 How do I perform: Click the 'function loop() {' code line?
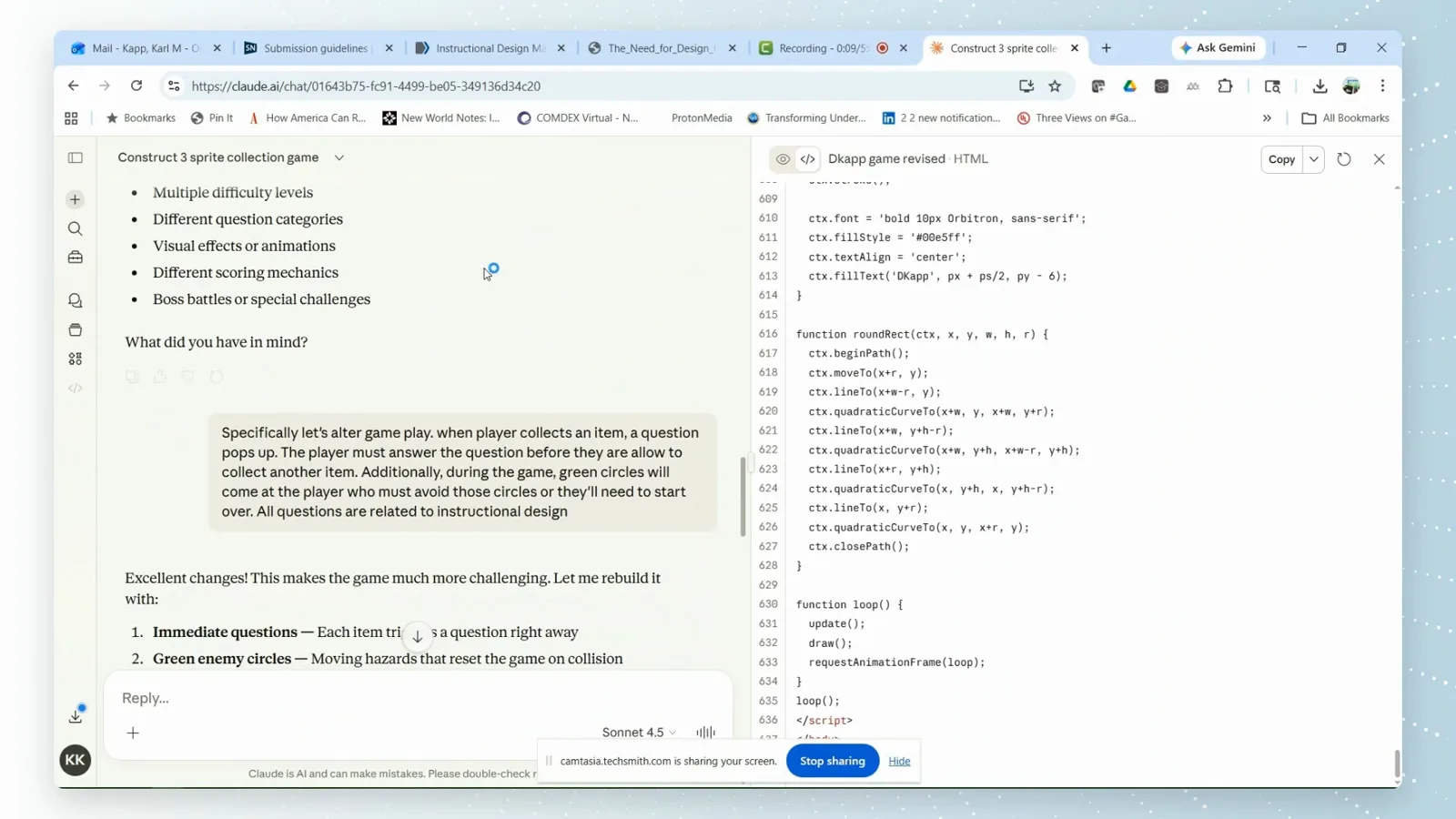click(x=849, y=604)
